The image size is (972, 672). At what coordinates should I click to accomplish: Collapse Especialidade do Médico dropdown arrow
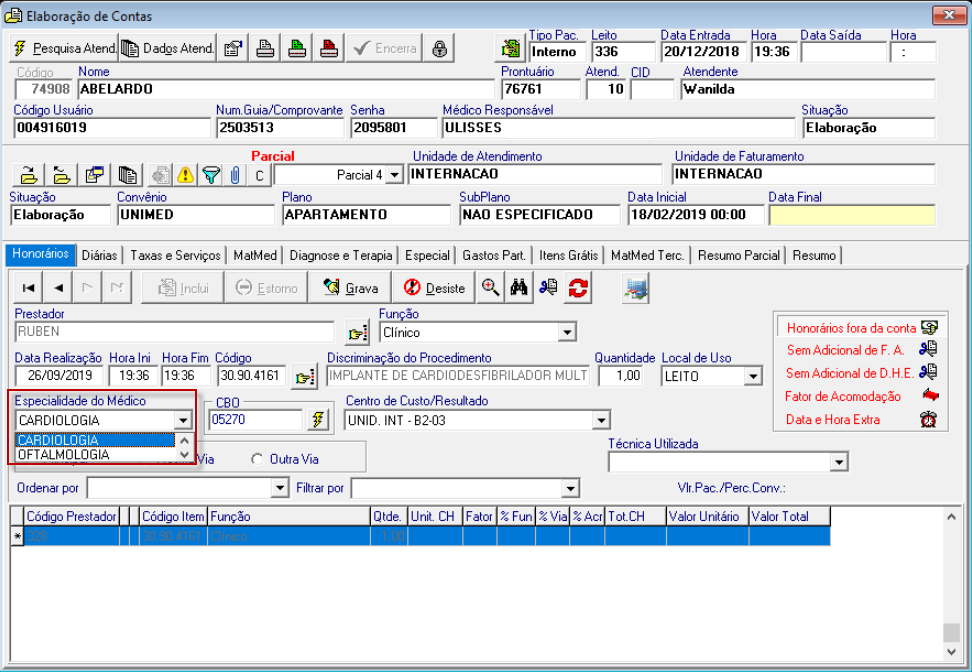coord(183,420)
